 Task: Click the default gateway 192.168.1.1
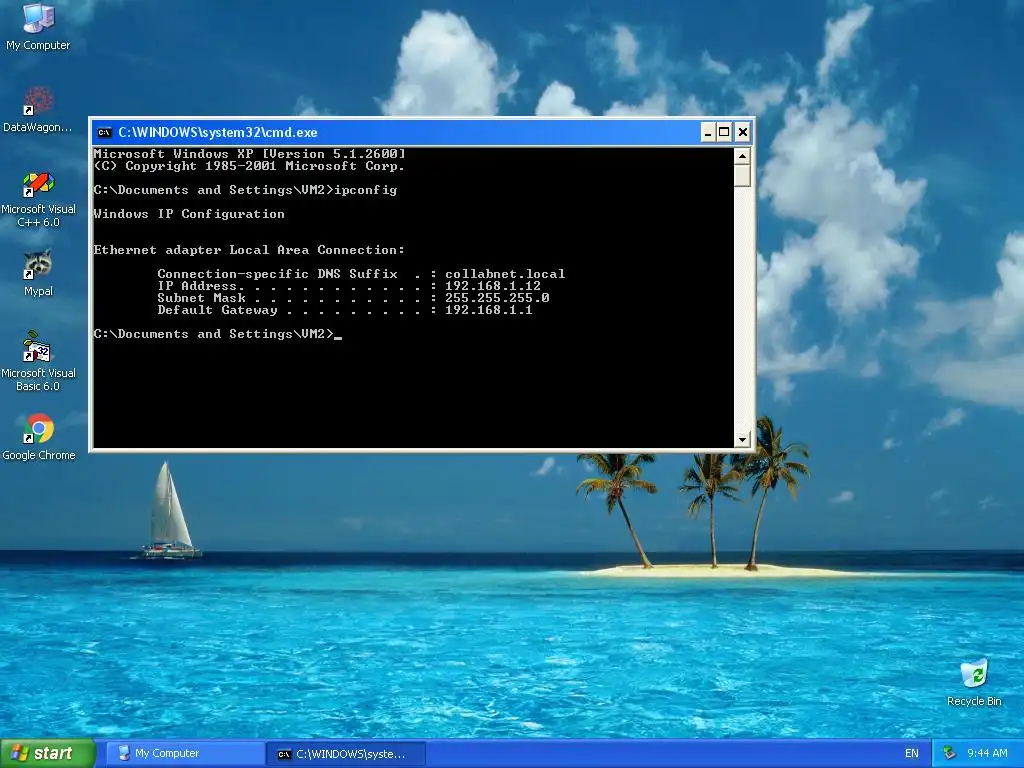(488, 310)
